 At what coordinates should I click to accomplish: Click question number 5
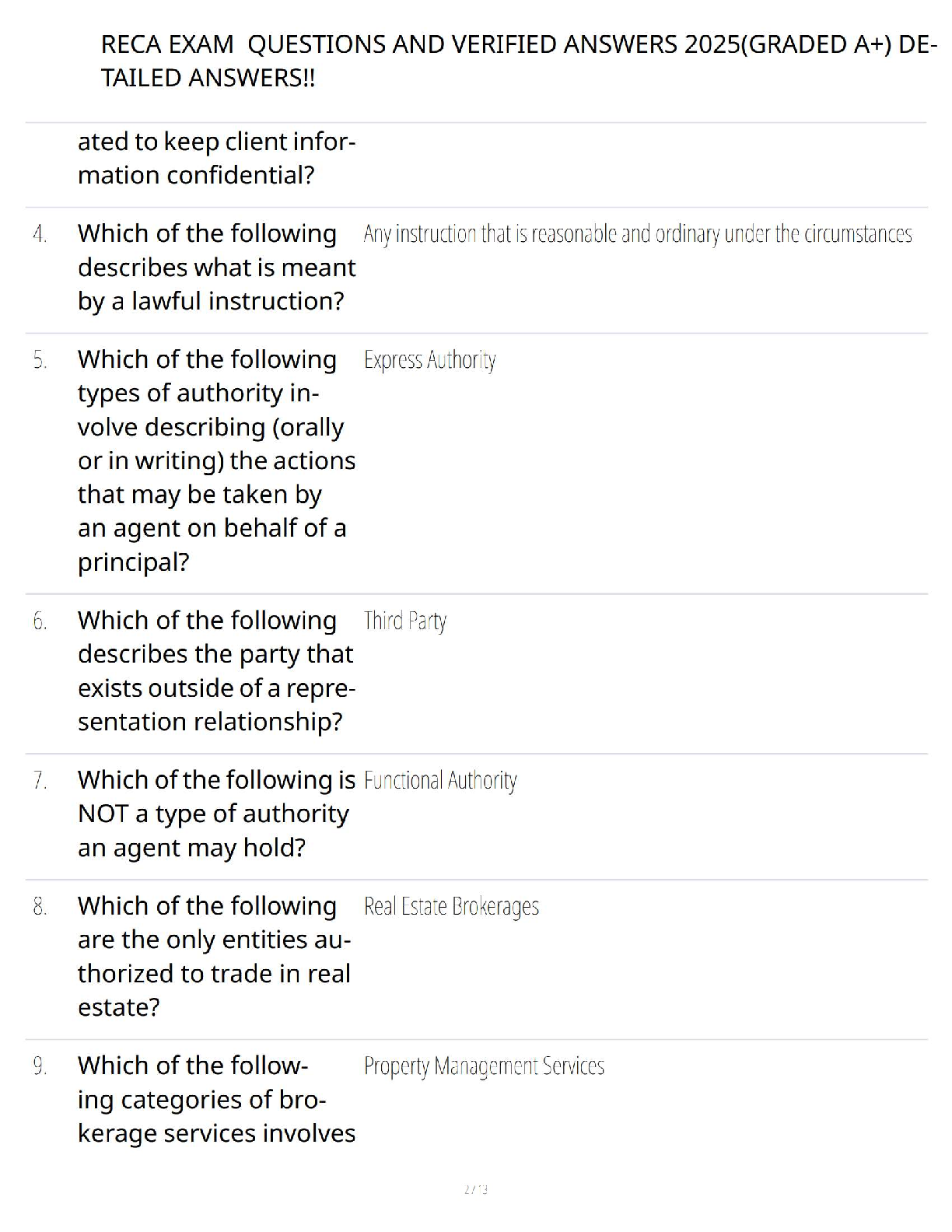click(x=40, y=360)
